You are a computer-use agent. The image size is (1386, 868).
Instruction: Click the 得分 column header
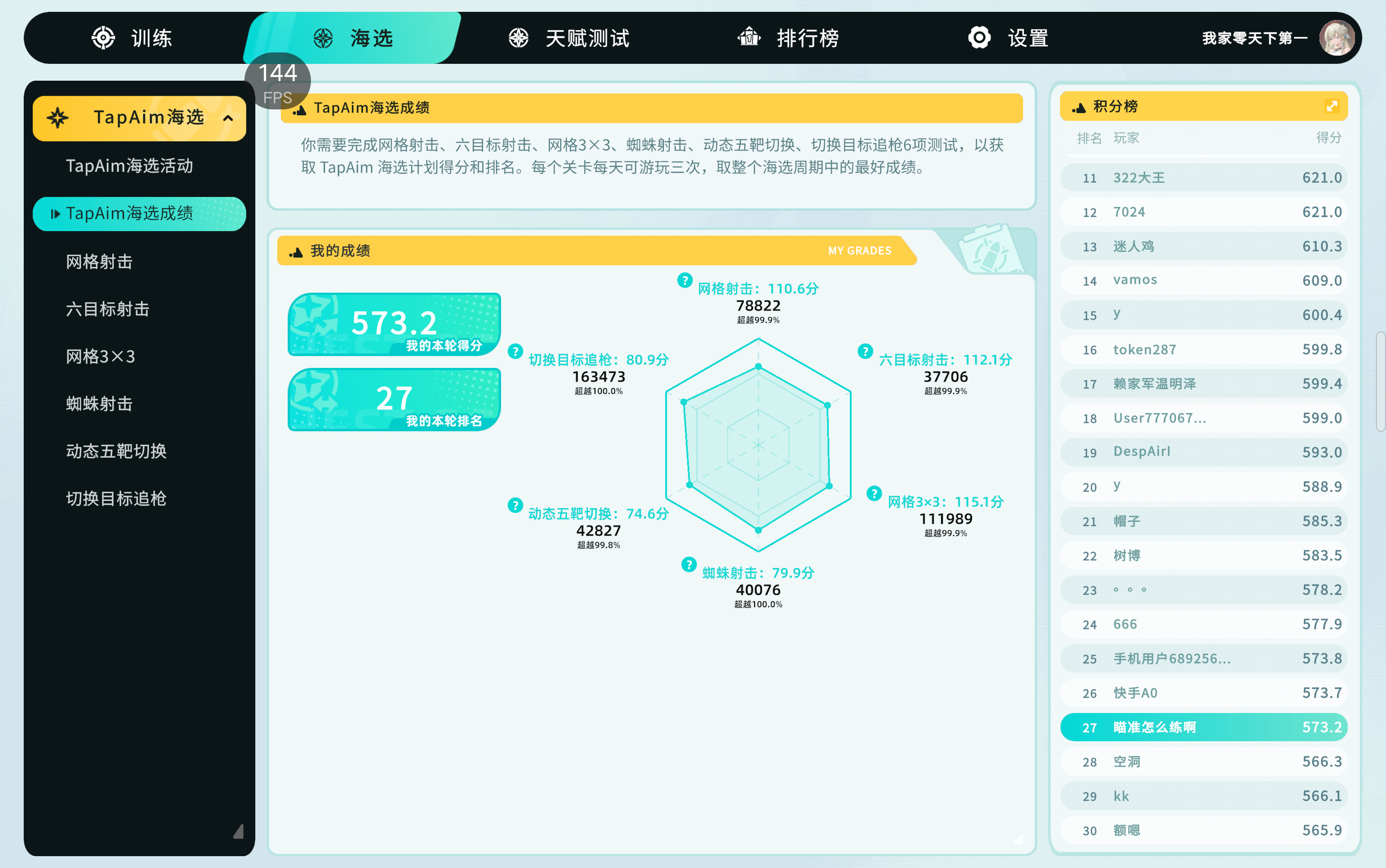pos(1328,138)
